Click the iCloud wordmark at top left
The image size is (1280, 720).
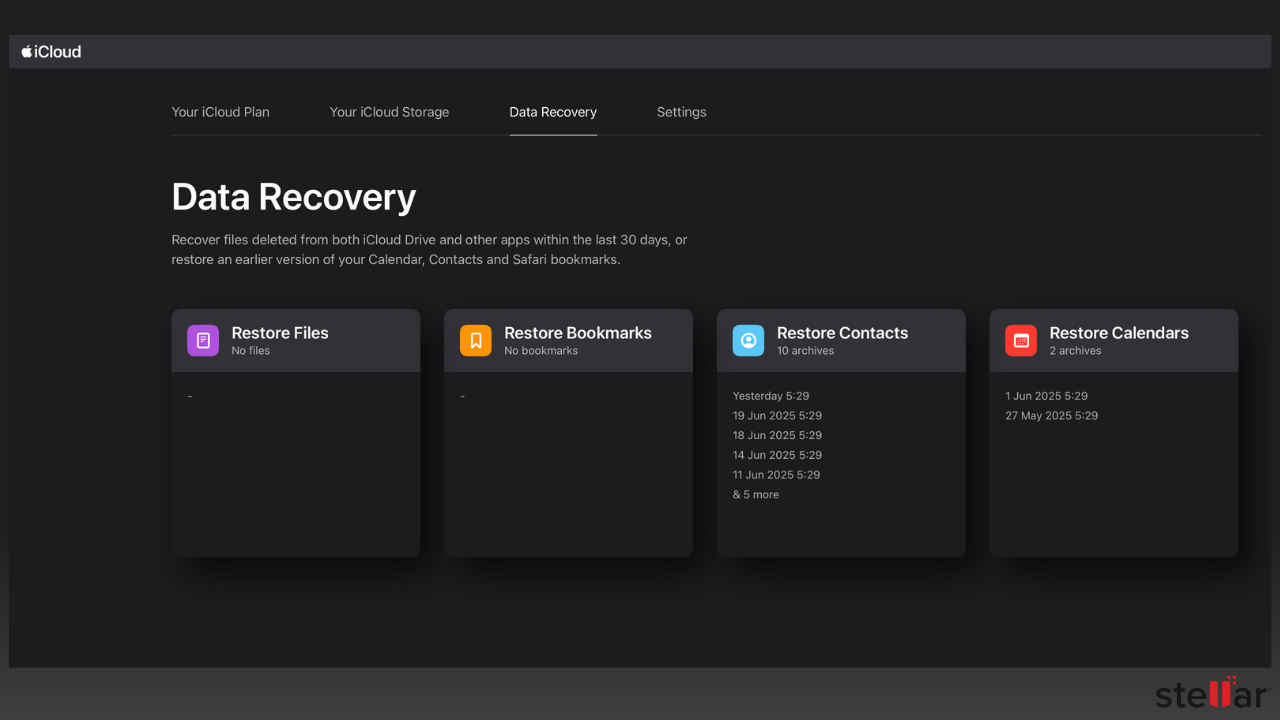click(x=58, y=51)
